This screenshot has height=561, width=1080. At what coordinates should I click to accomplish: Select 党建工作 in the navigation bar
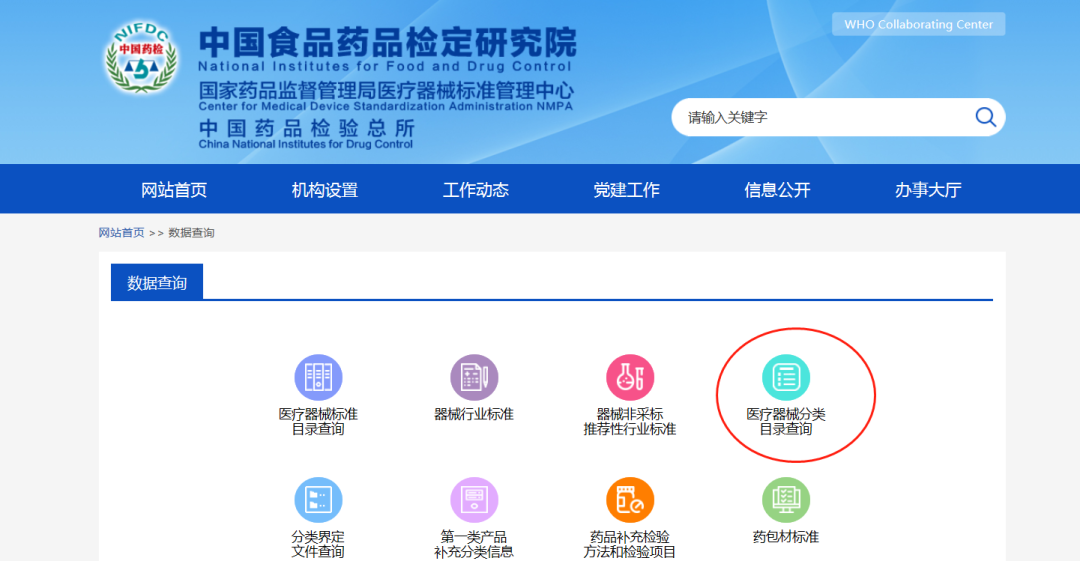tap(626, 190)
